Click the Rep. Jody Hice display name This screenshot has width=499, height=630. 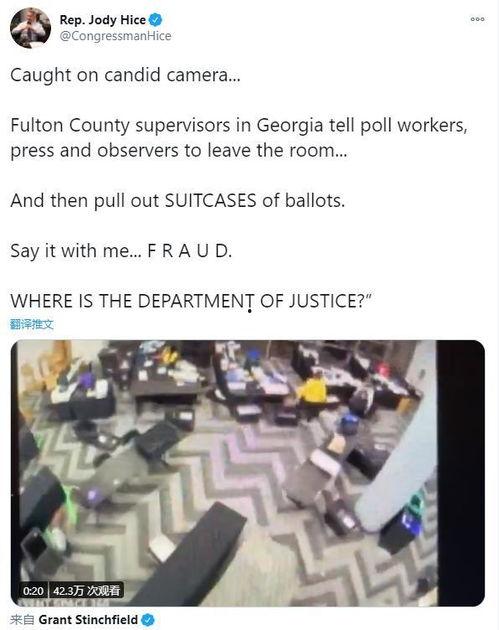tap(102, 19)
